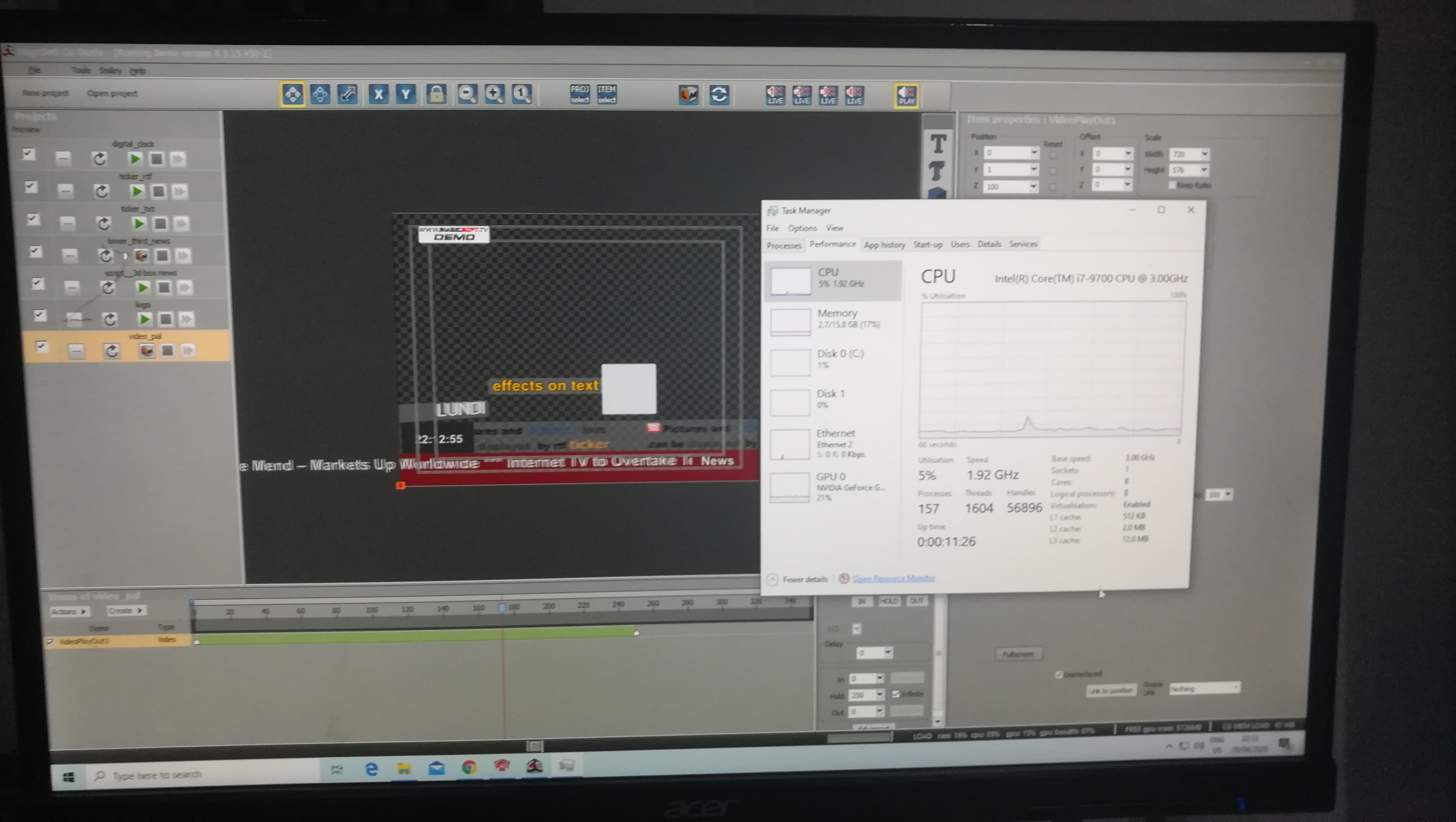Open Task Manager Details tab
The width and height of the screenshot is (1456, 822).
pyautogui.click(x=989, y=244)
